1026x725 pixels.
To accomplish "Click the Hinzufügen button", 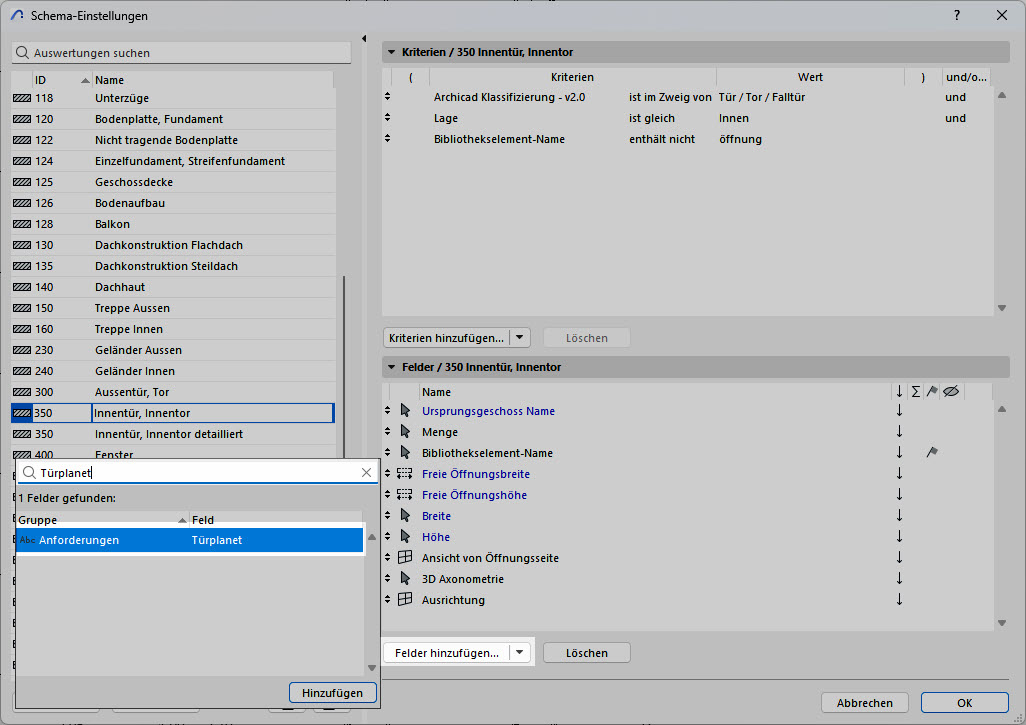I will pyautogui.click(x=333, y=692).
